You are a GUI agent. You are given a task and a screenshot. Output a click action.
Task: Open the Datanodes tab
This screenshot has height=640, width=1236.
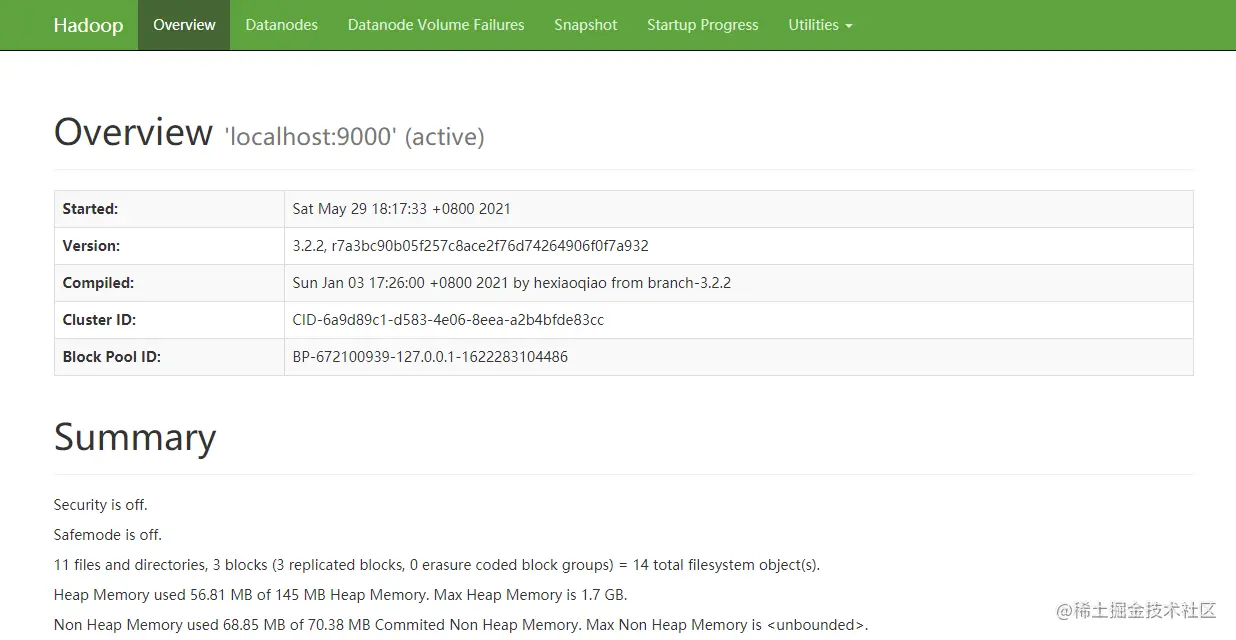coord(281,25)
